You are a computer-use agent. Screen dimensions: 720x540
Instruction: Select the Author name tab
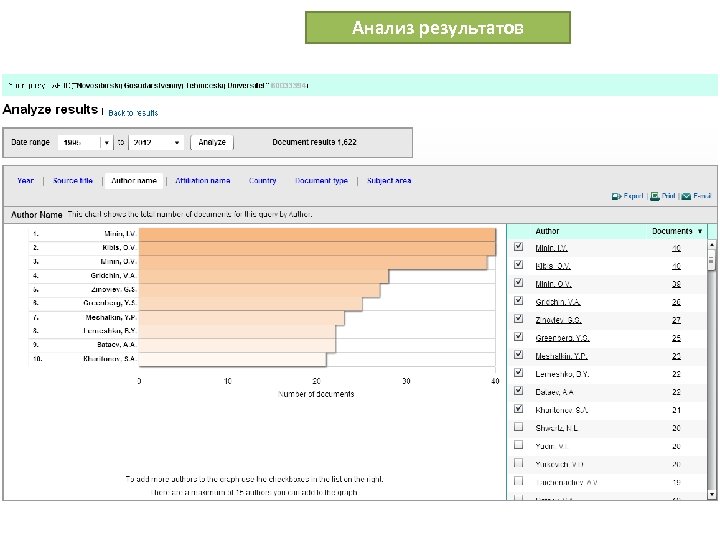tap(134, 181)
